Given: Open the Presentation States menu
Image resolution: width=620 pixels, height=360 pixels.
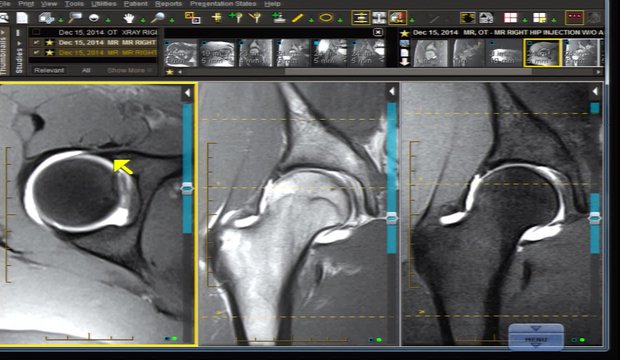Looking at the screenshot, I should (223, 4).
